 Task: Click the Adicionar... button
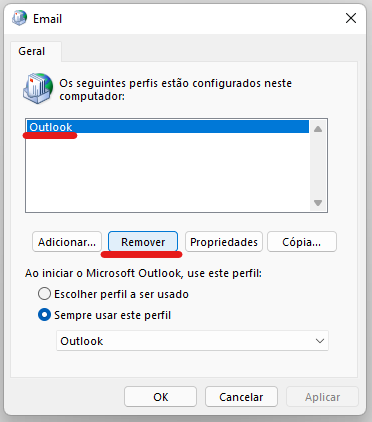click(67, 242)
